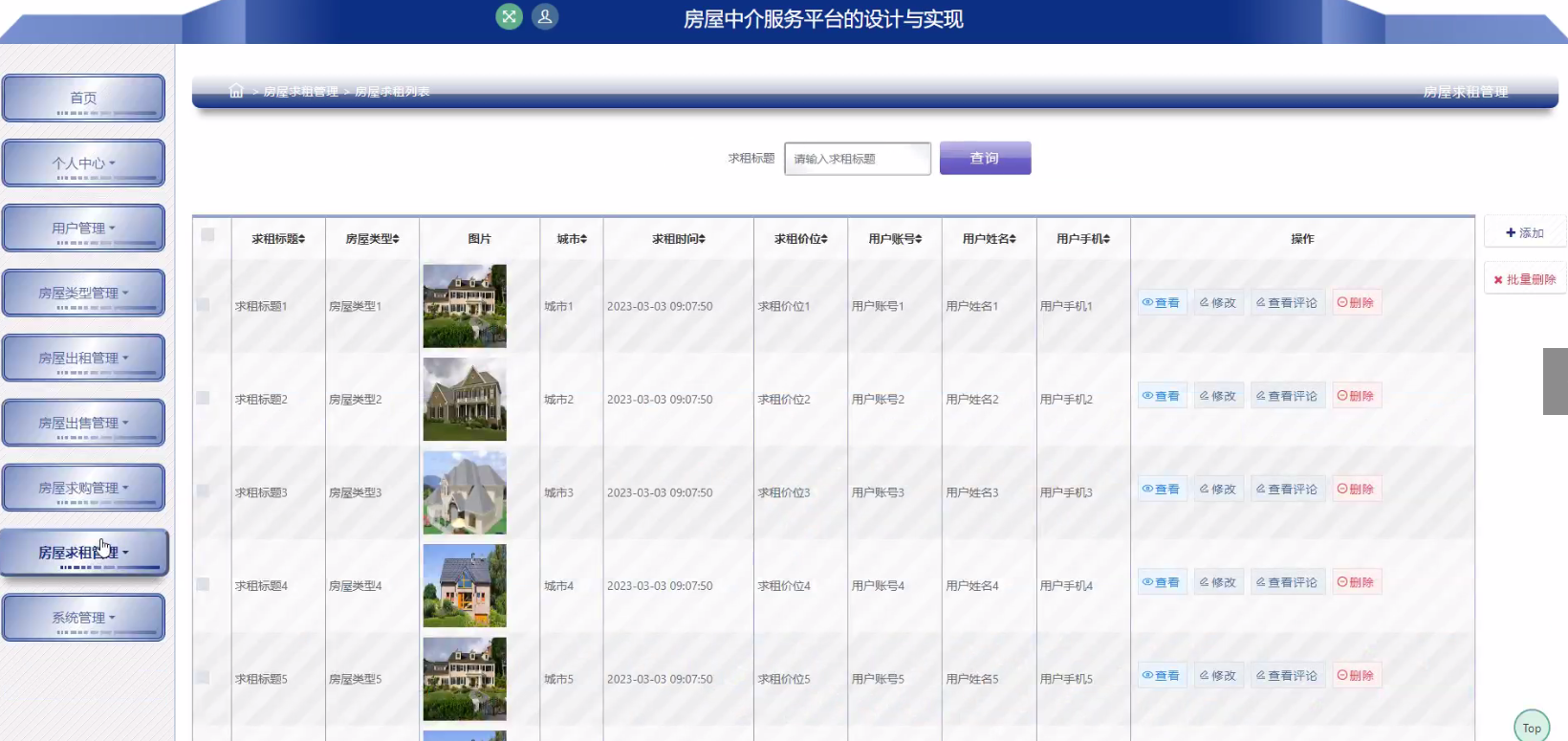View comments for row 求租标题5

click(x=1288, y=675)
